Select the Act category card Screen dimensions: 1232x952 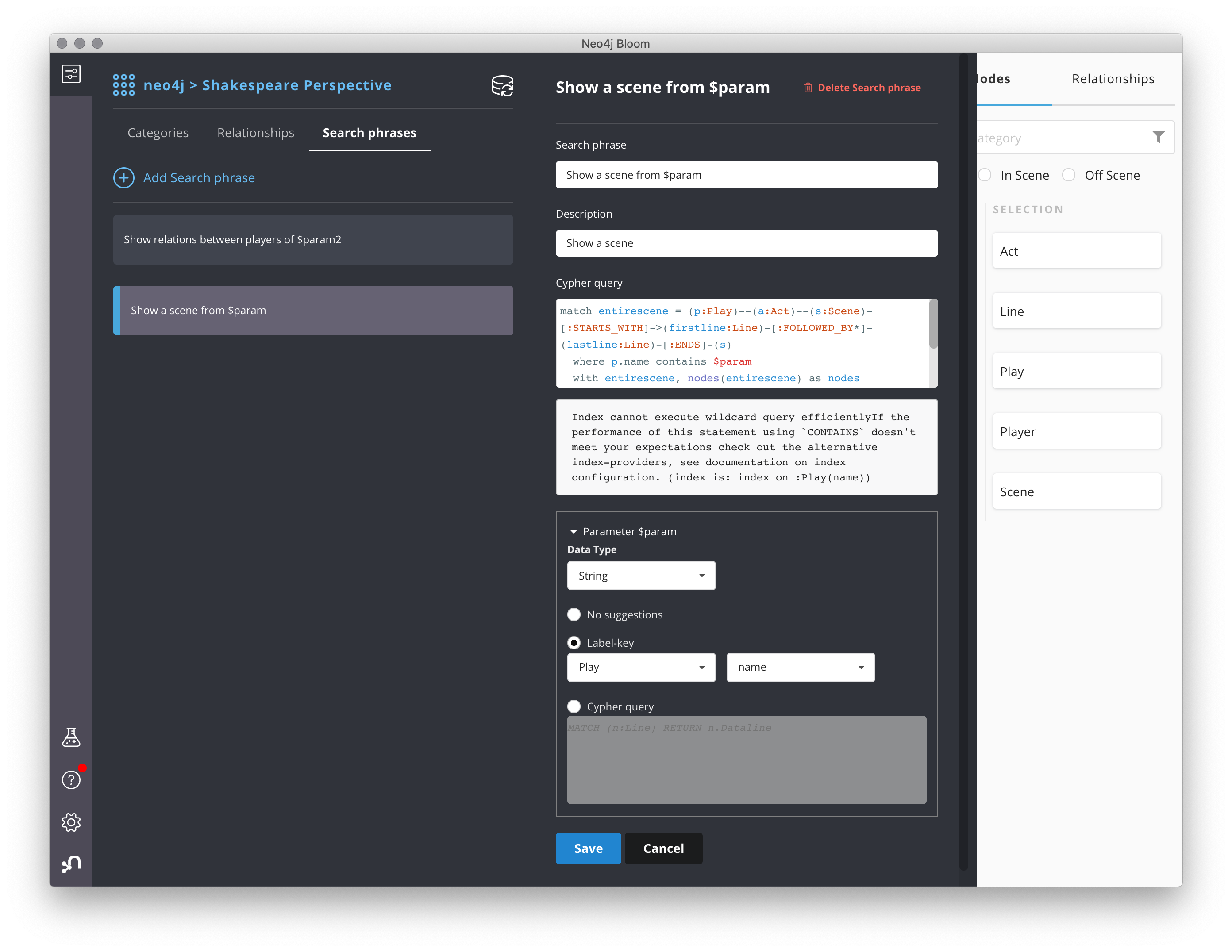1076,250
